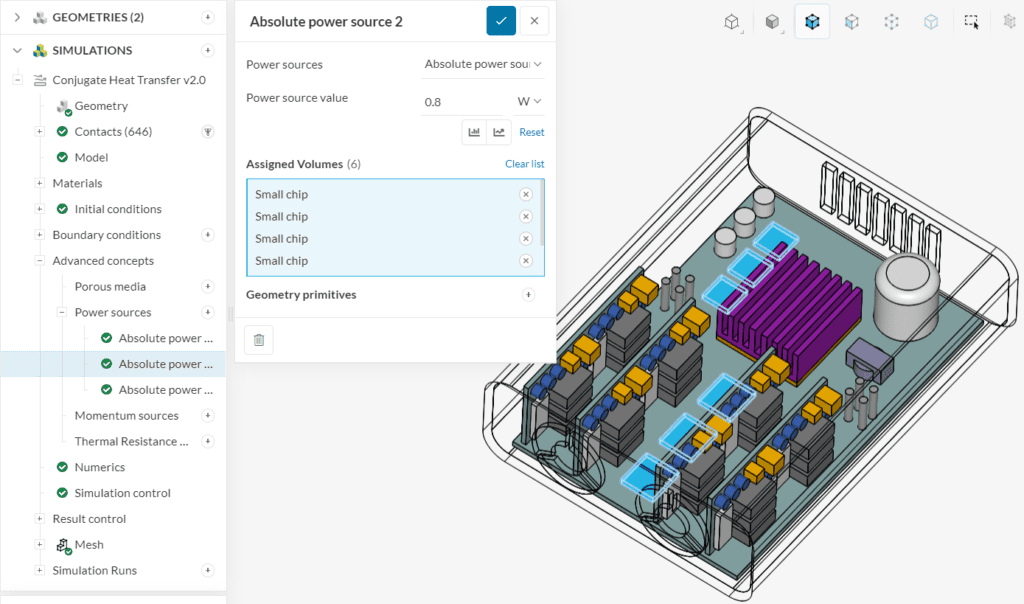This screenshot has height=604, width=1024.
Task: Click the Clear list link
Action: (524, 164)
